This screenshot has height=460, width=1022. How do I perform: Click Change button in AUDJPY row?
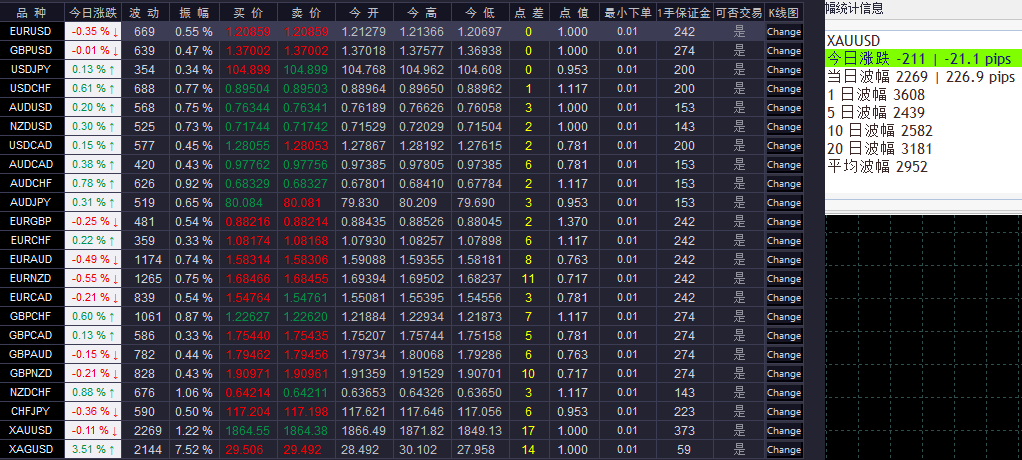[x=784, y=203]
